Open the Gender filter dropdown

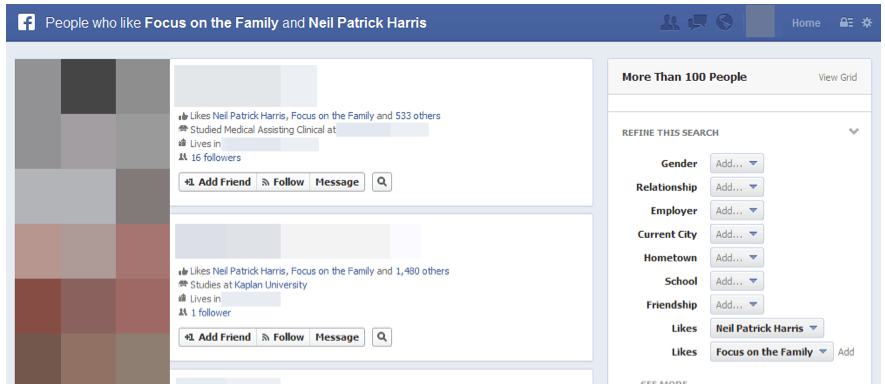pos(737,164)
